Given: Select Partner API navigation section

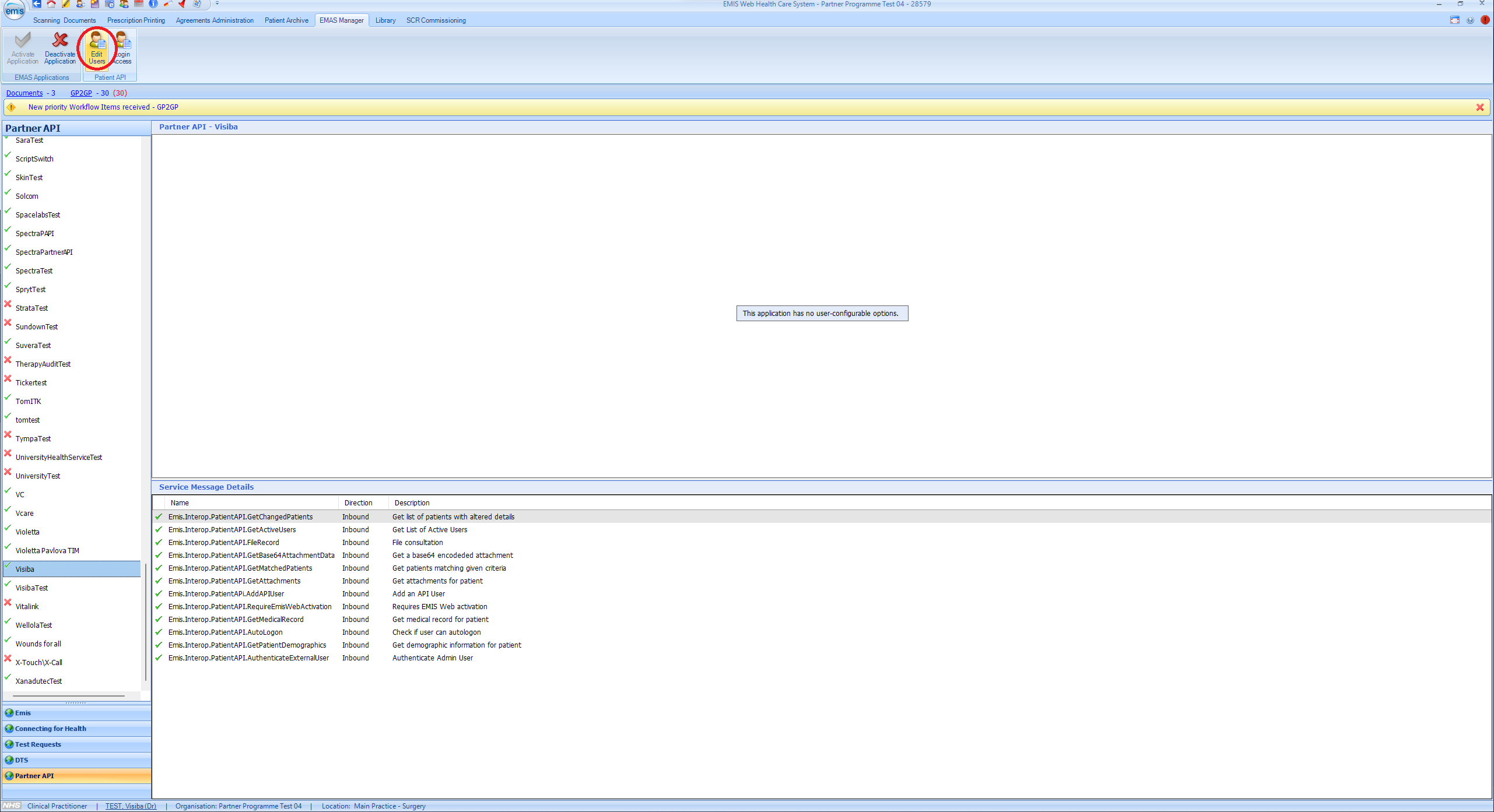Looking at the screenshot, I should tap(77, 776).
